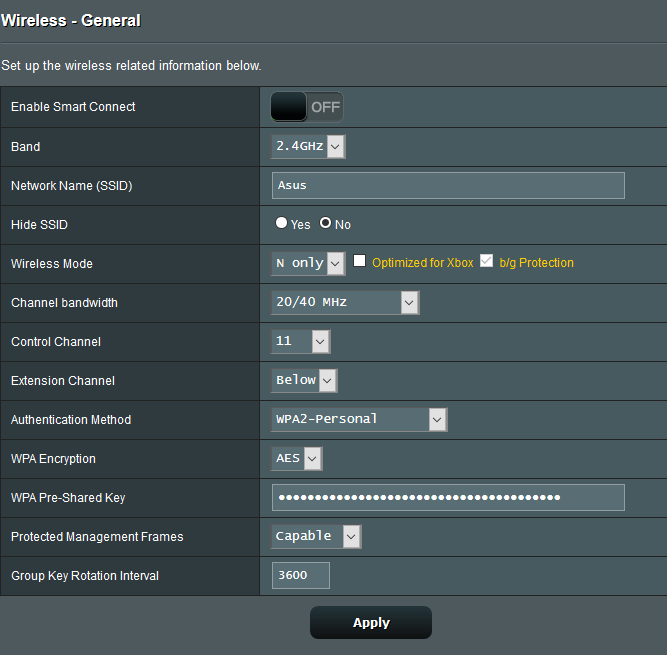Click the Group Key Rotation Interval label
Screen dimensions: 667x655
pyautogui.click(x=85, y=576)
